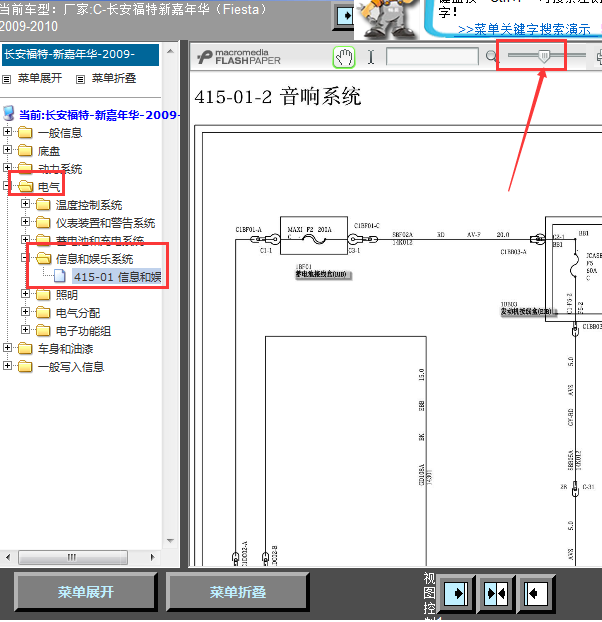Click the horizontal scrollbar right arrow
The image size is (602, 622).
[x=152, y=557]
